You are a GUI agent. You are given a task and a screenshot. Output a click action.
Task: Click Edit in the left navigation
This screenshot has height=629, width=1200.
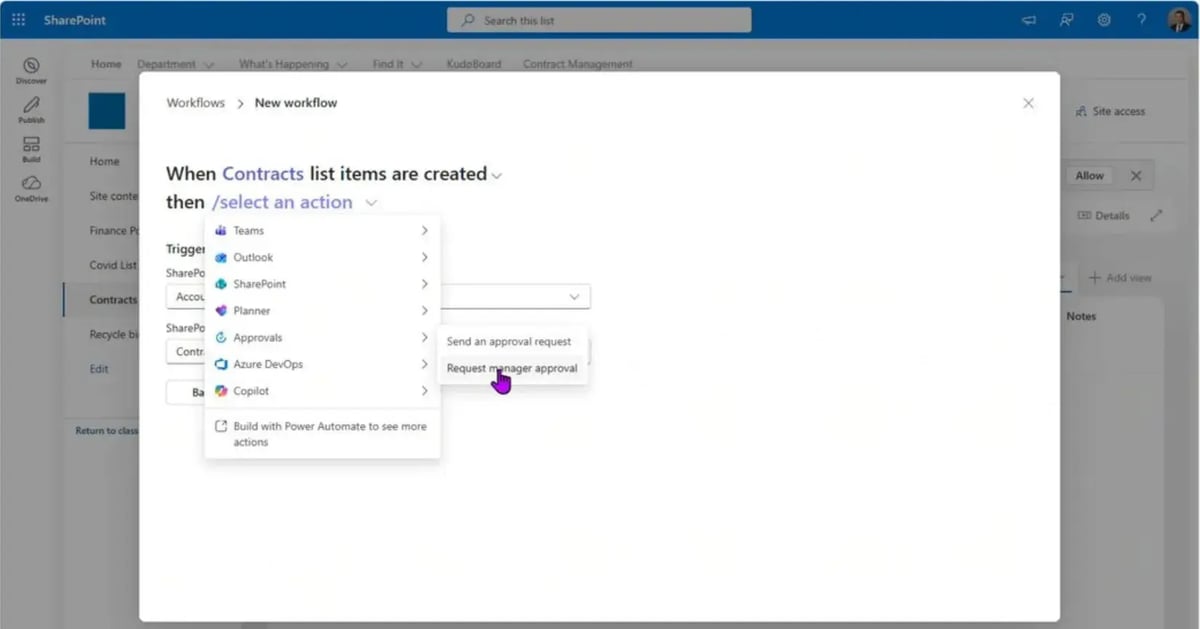(99, 369)
